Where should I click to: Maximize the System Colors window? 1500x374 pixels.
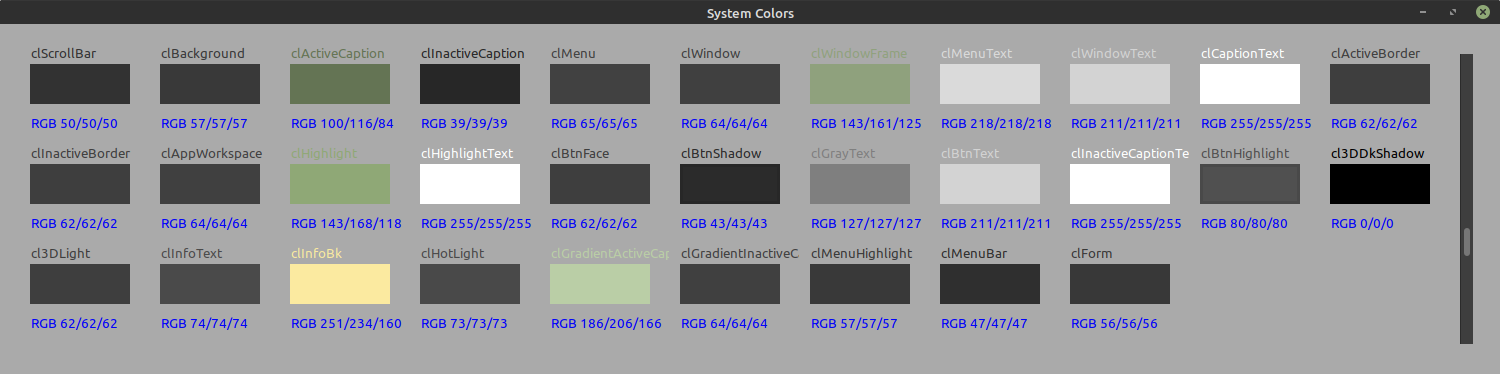pos(1452,13)
